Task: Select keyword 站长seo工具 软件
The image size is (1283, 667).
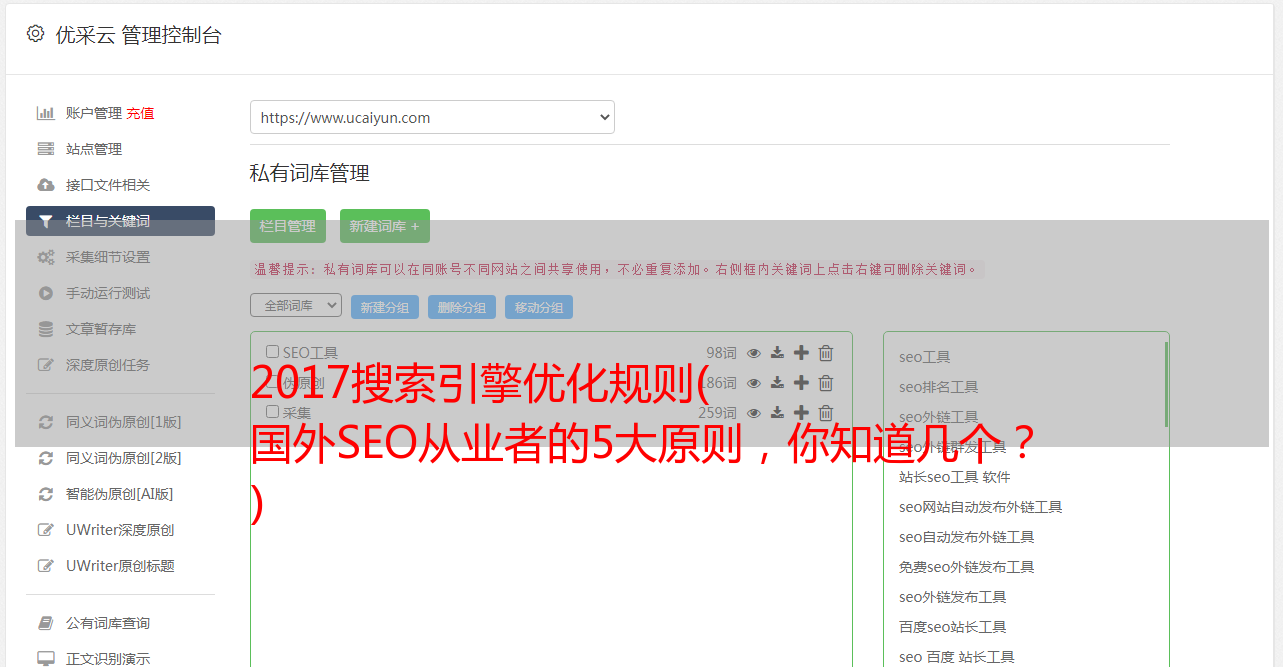Action: pyautogui.click(x=955, y=477)
